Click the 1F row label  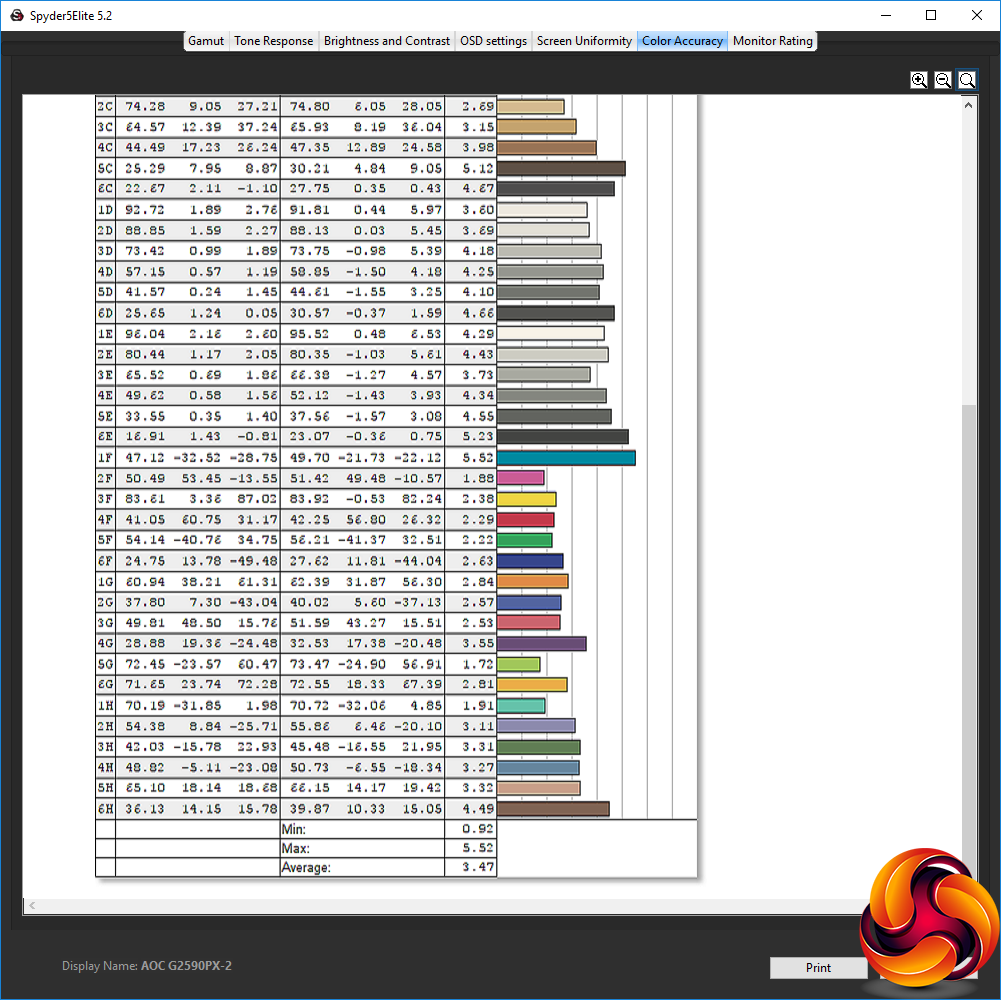point(105,458)
